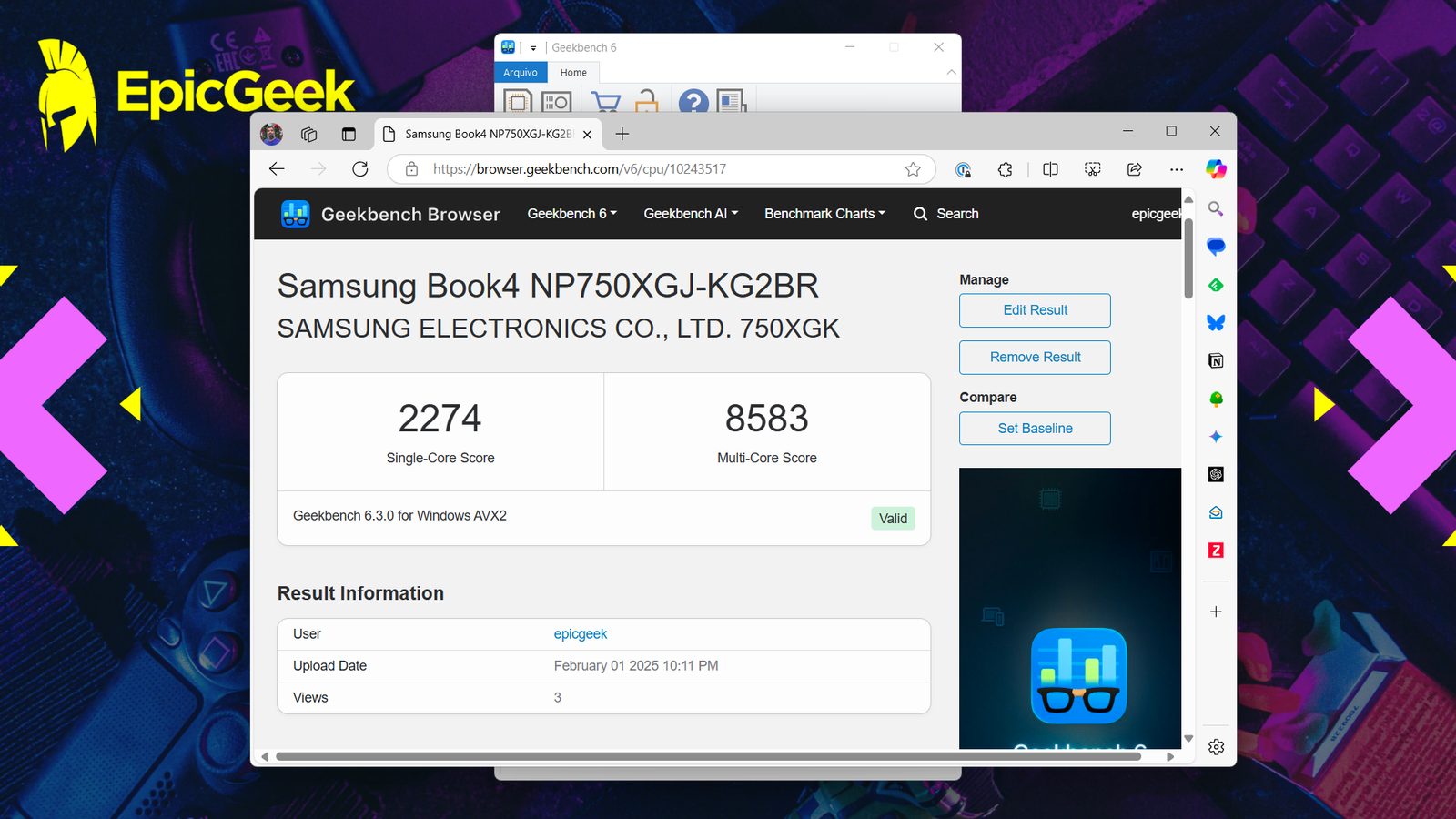Open ChatGPT from the Edge sidebar
This screenshot has width=1456, height=819.
[x=1216, y=474]
